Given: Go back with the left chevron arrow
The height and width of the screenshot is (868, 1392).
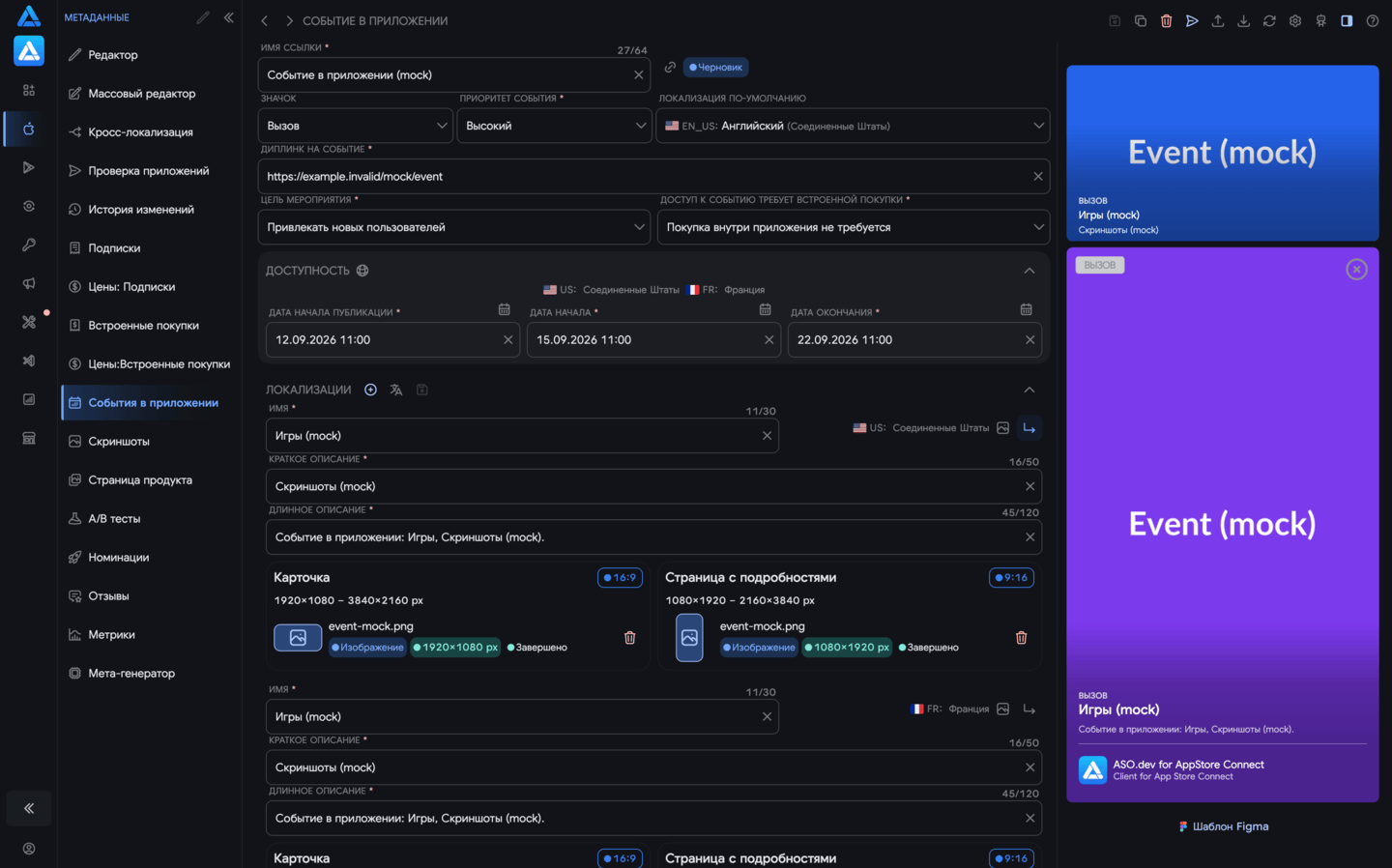Looking at the screenshot, I should (x=264, y=20).
